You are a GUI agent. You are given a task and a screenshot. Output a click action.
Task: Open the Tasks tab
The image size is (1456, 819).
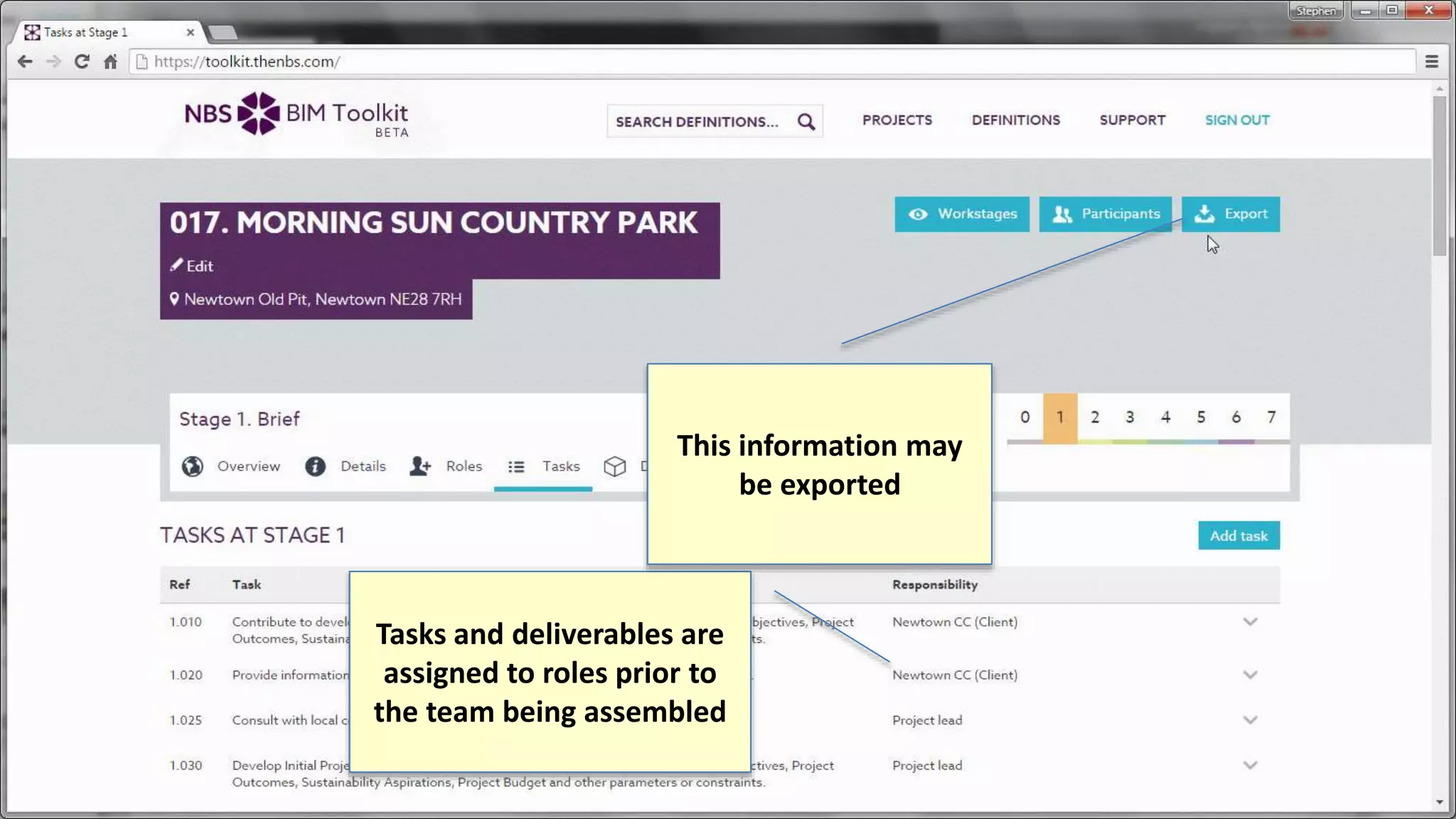point(543,466)
